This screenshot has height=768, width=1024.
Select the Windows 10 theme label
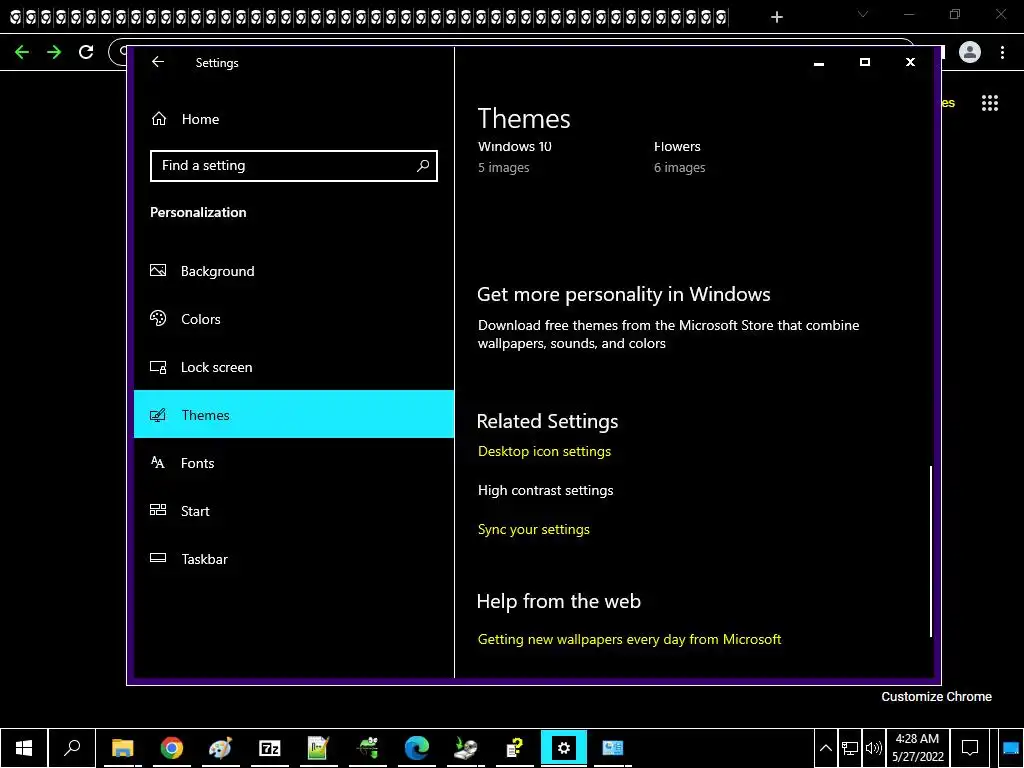(x=515, y=146)
